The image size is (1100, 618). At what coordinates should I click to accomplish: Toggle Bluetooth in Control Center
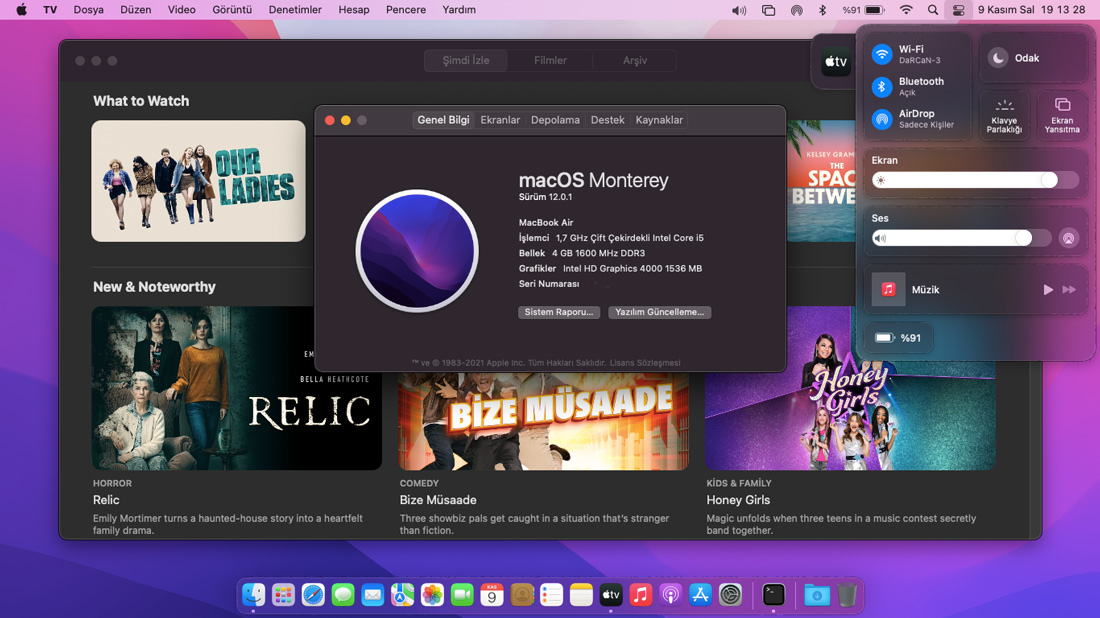[882, 87]
